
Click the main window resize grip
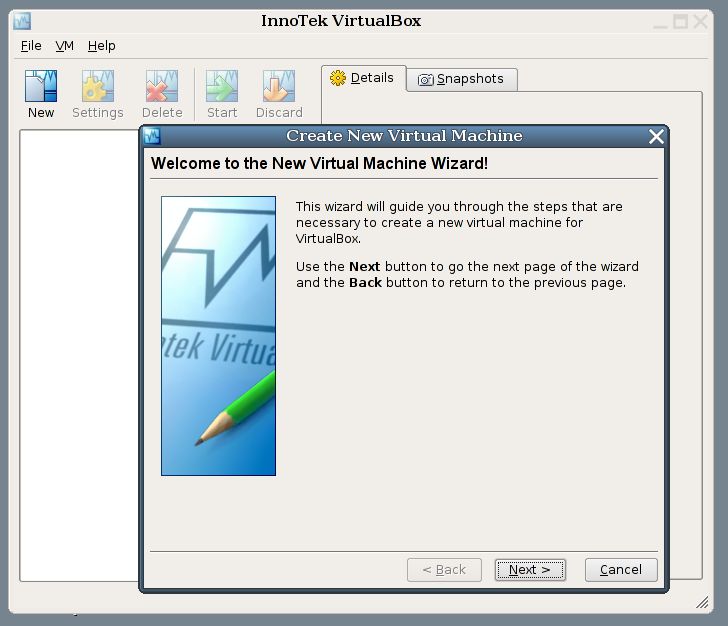[702, 602]
